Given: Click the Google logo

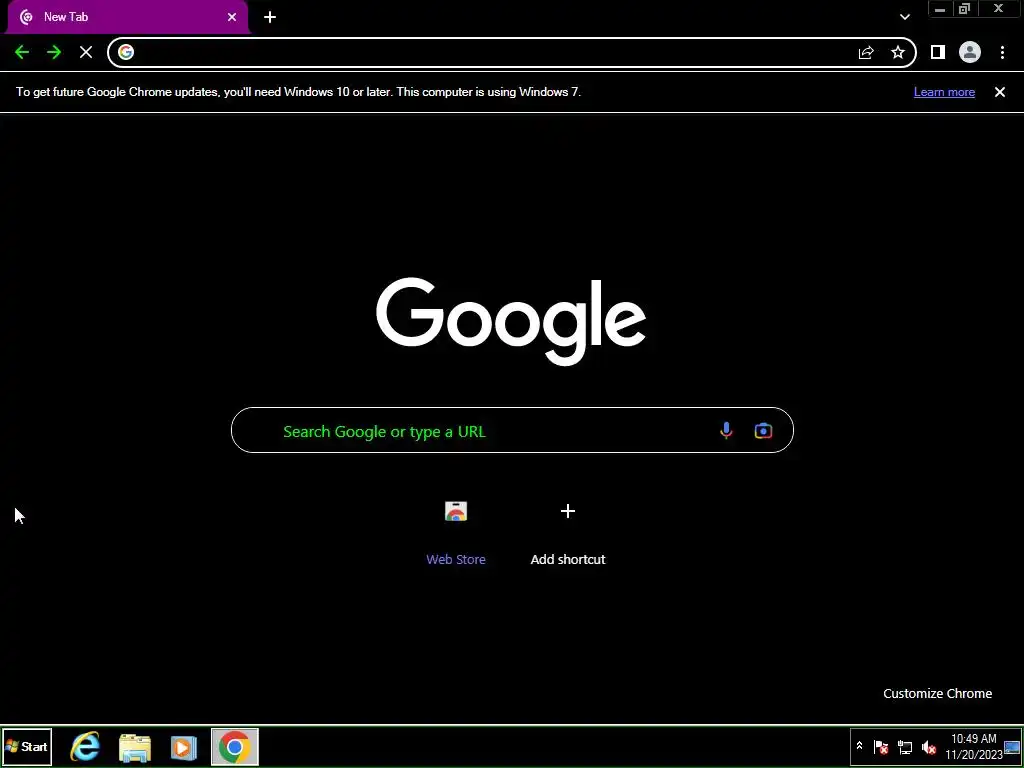Looking at the screenshot, I should point(511,321).
